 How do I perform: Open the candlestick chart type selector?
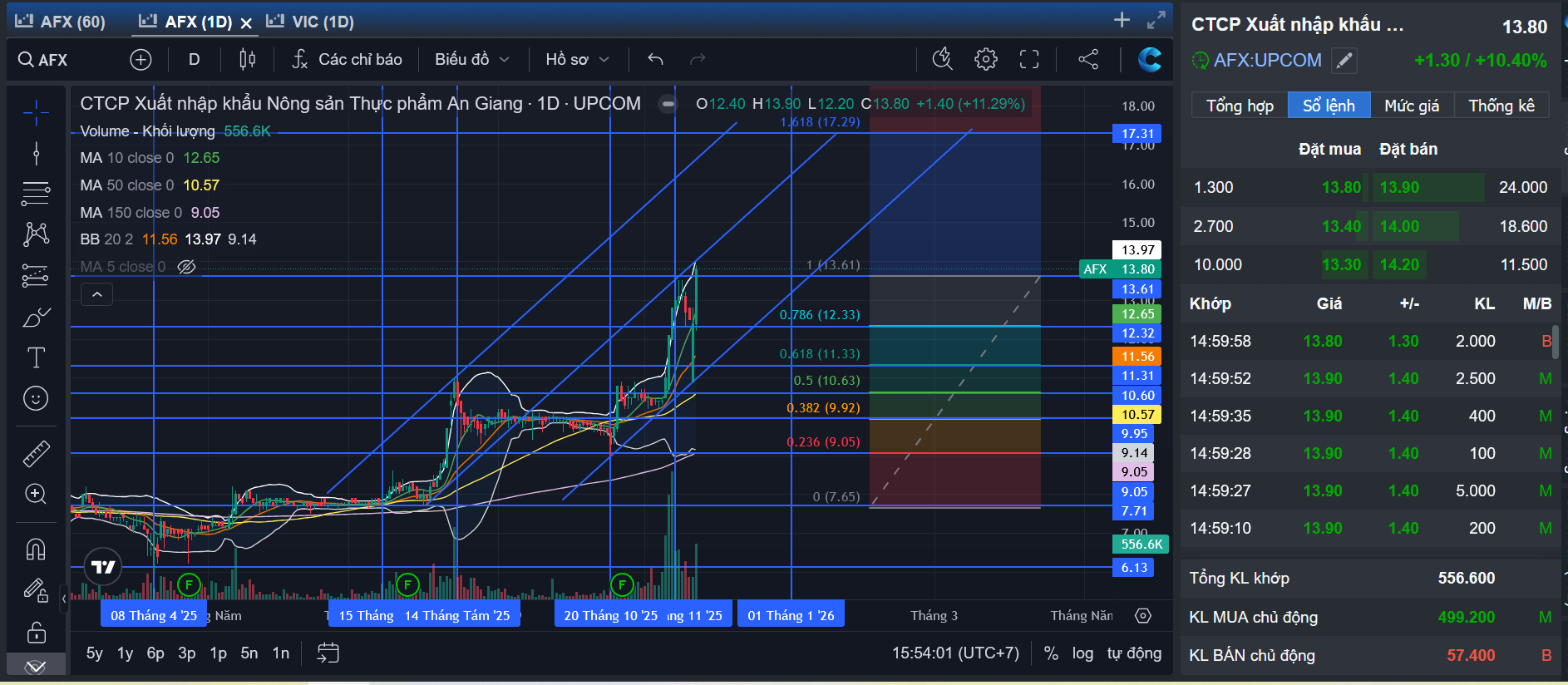247,59
